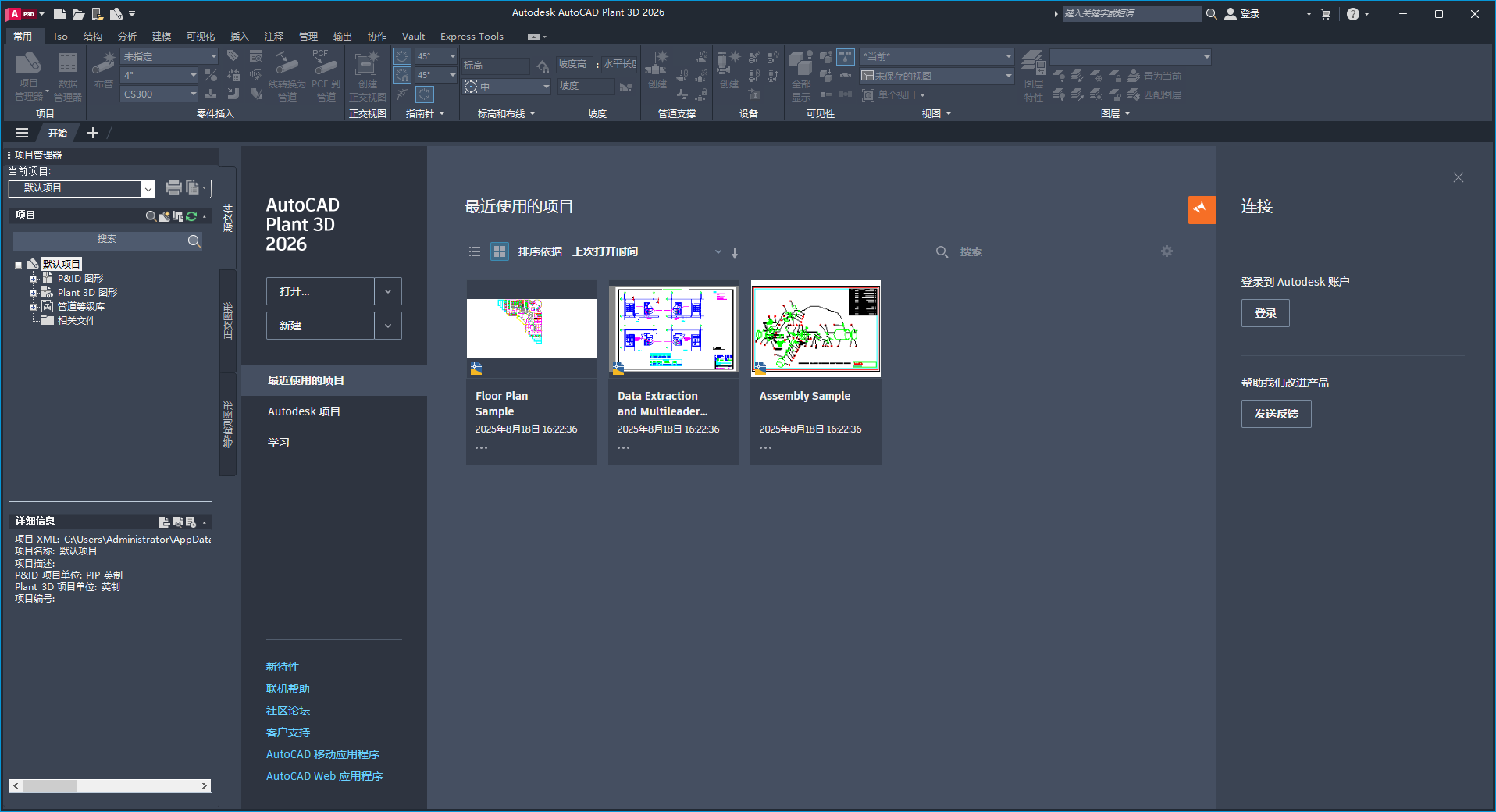This screenshot has height=812, width=1496.
Task: Click the 登录 button
Action: point(1265,312)
